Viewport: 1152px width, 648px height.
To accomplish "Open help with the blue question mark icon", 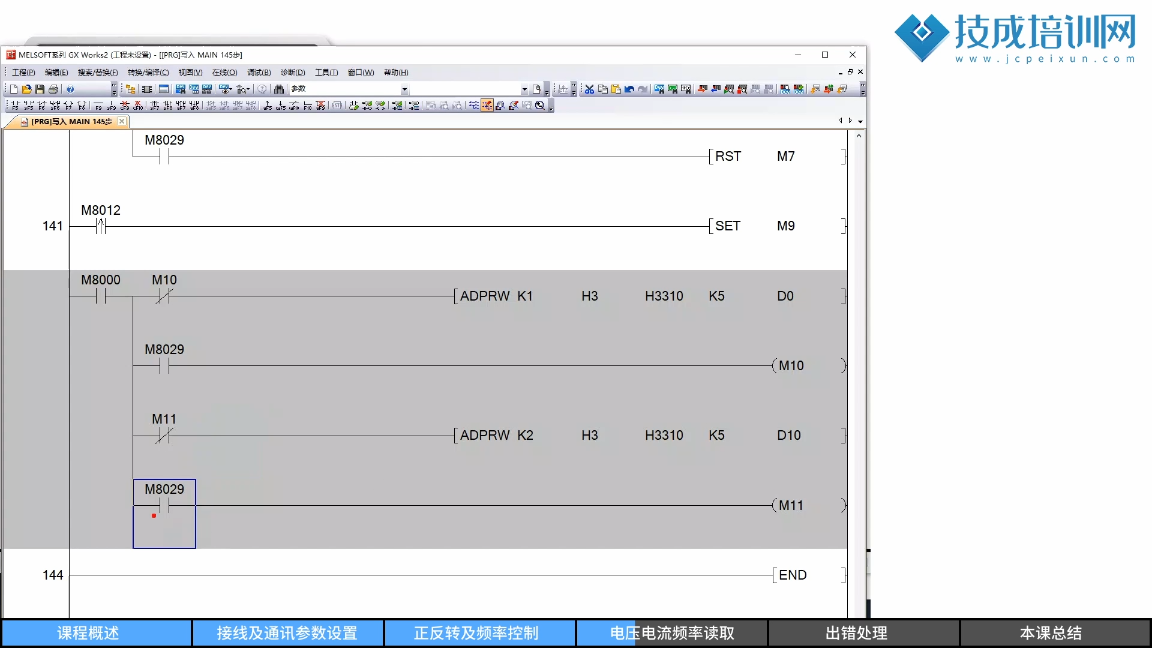I will click(71, 89).
